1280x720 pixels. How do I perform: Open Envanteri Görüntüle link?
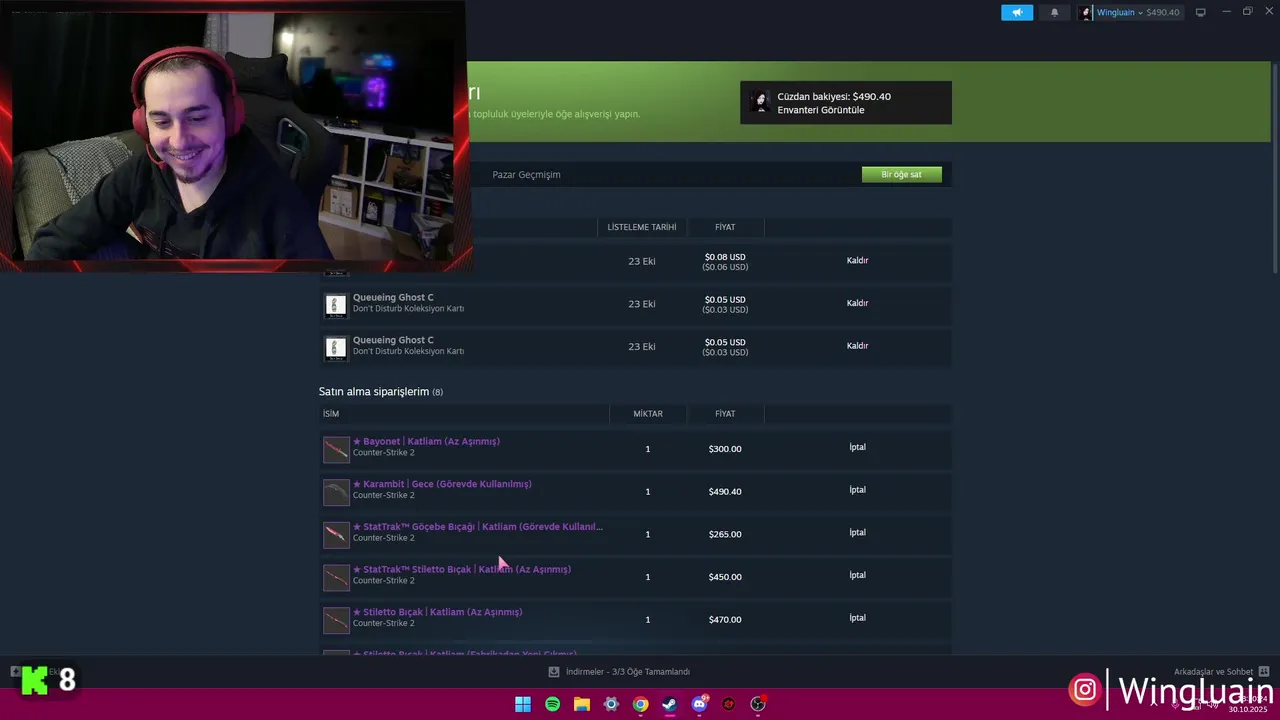point(820,110)
